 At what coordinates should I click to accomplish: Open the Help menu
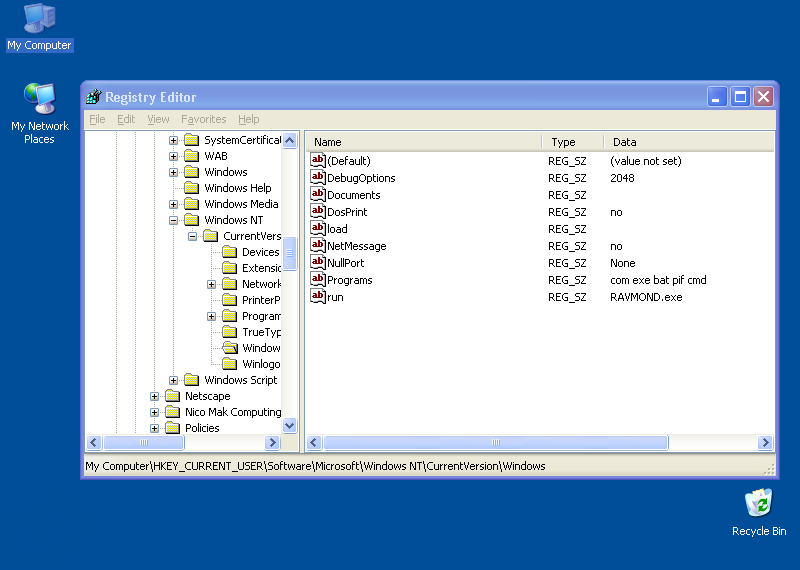[x=248, y=119]
